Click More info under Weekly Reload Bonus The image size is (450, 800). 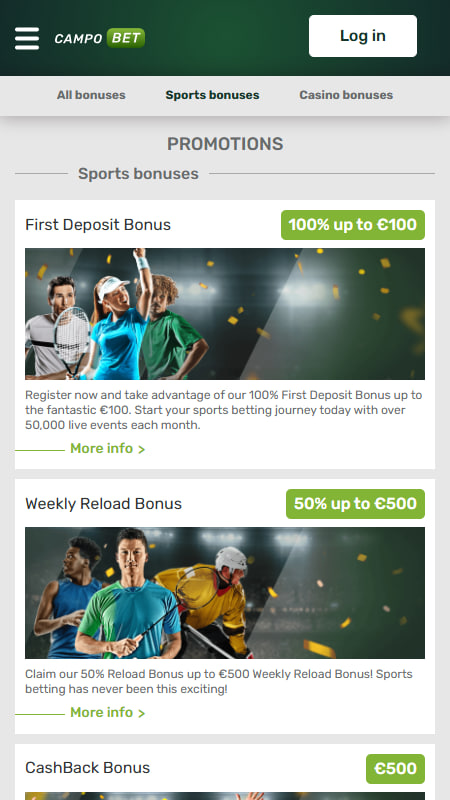108,712
